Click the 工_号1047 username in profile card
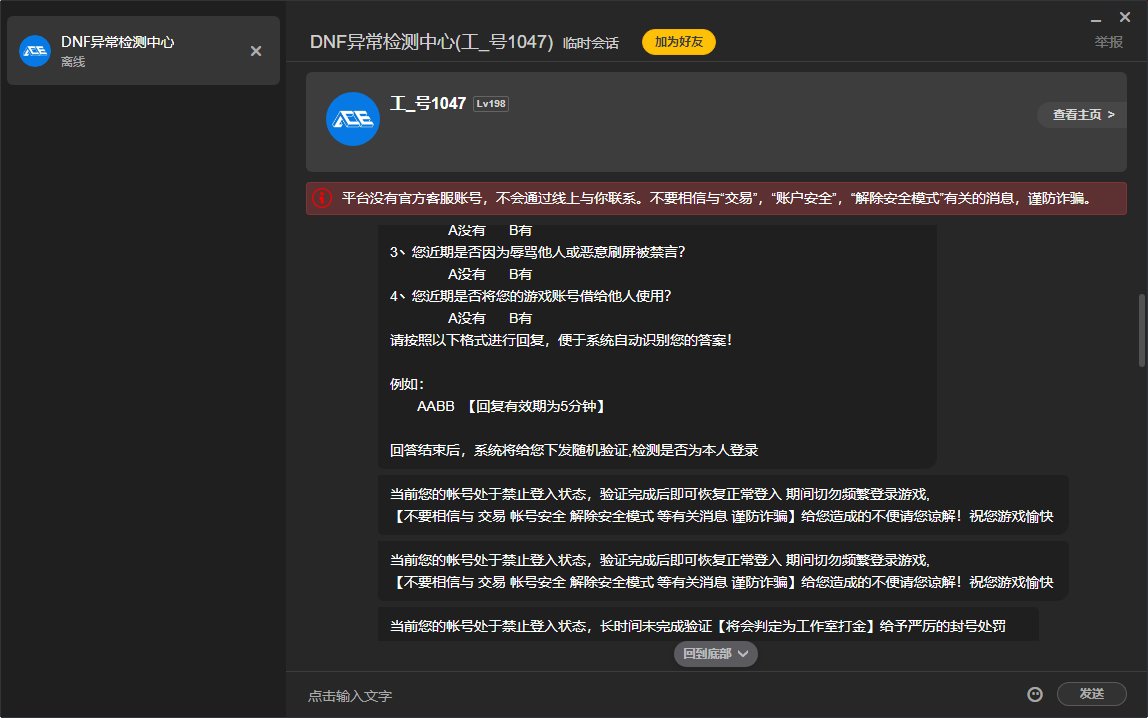This screenshot has width=1148, height=718. click(428, 104)
